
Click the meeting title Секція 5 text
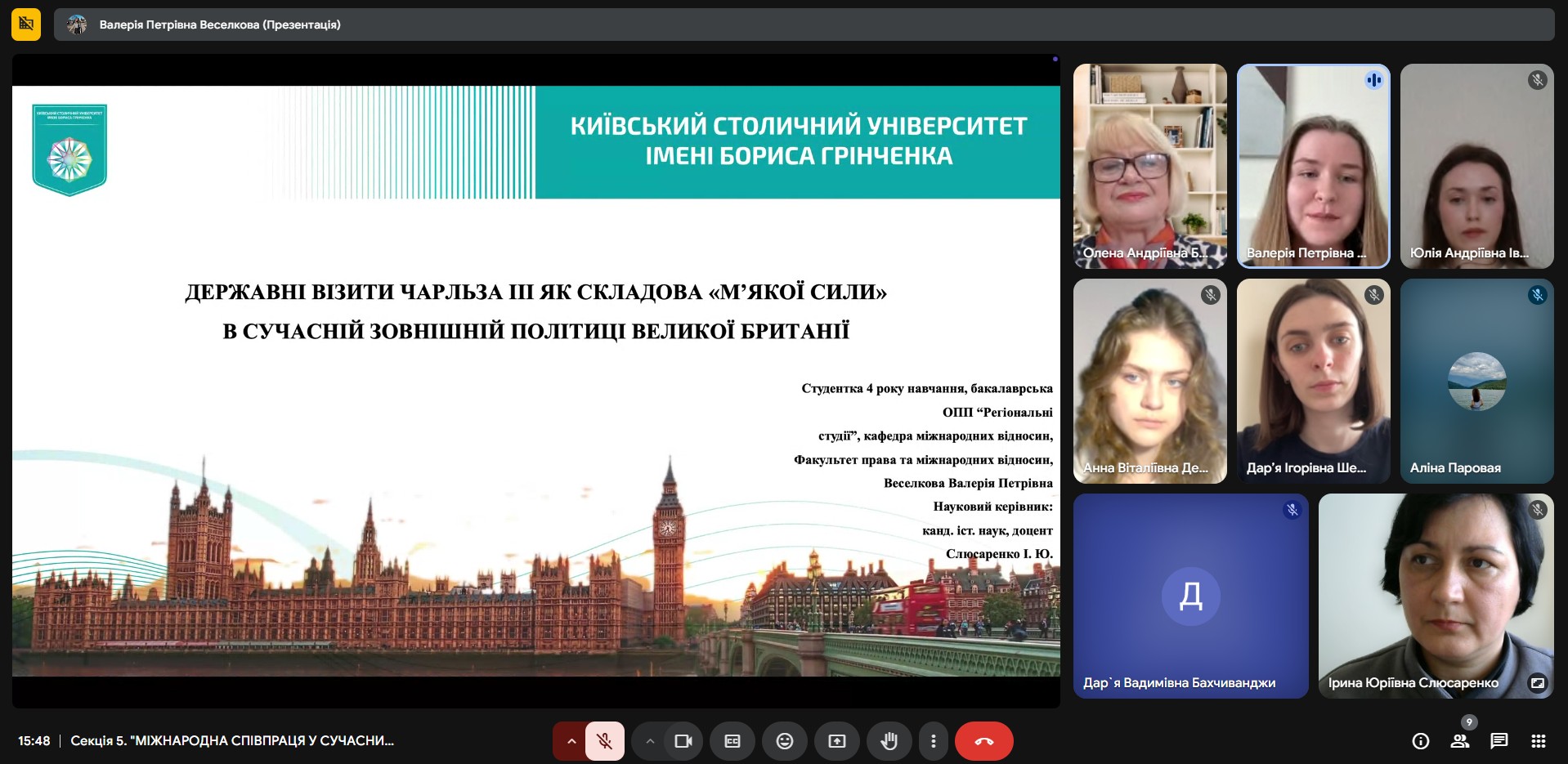[232, 741]
